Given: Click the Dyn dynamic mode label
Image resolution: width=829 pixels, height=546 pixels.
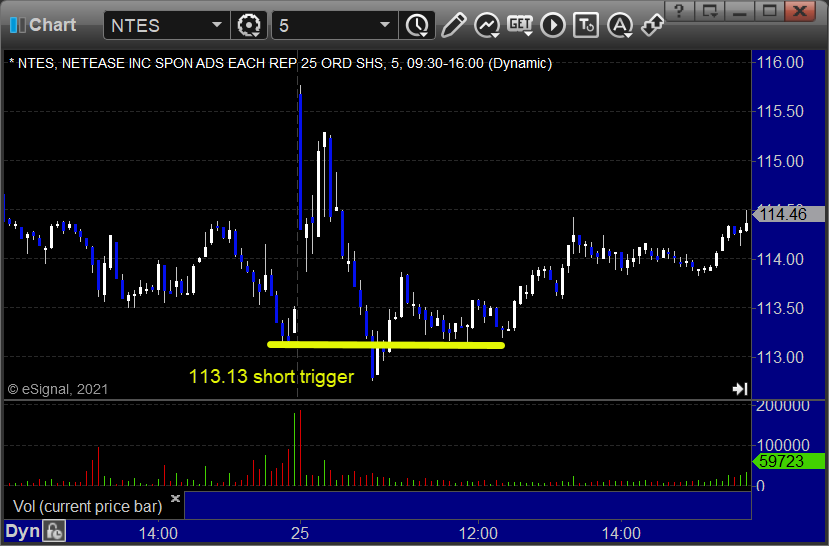Looking at the screenshot, I should 22,532.
